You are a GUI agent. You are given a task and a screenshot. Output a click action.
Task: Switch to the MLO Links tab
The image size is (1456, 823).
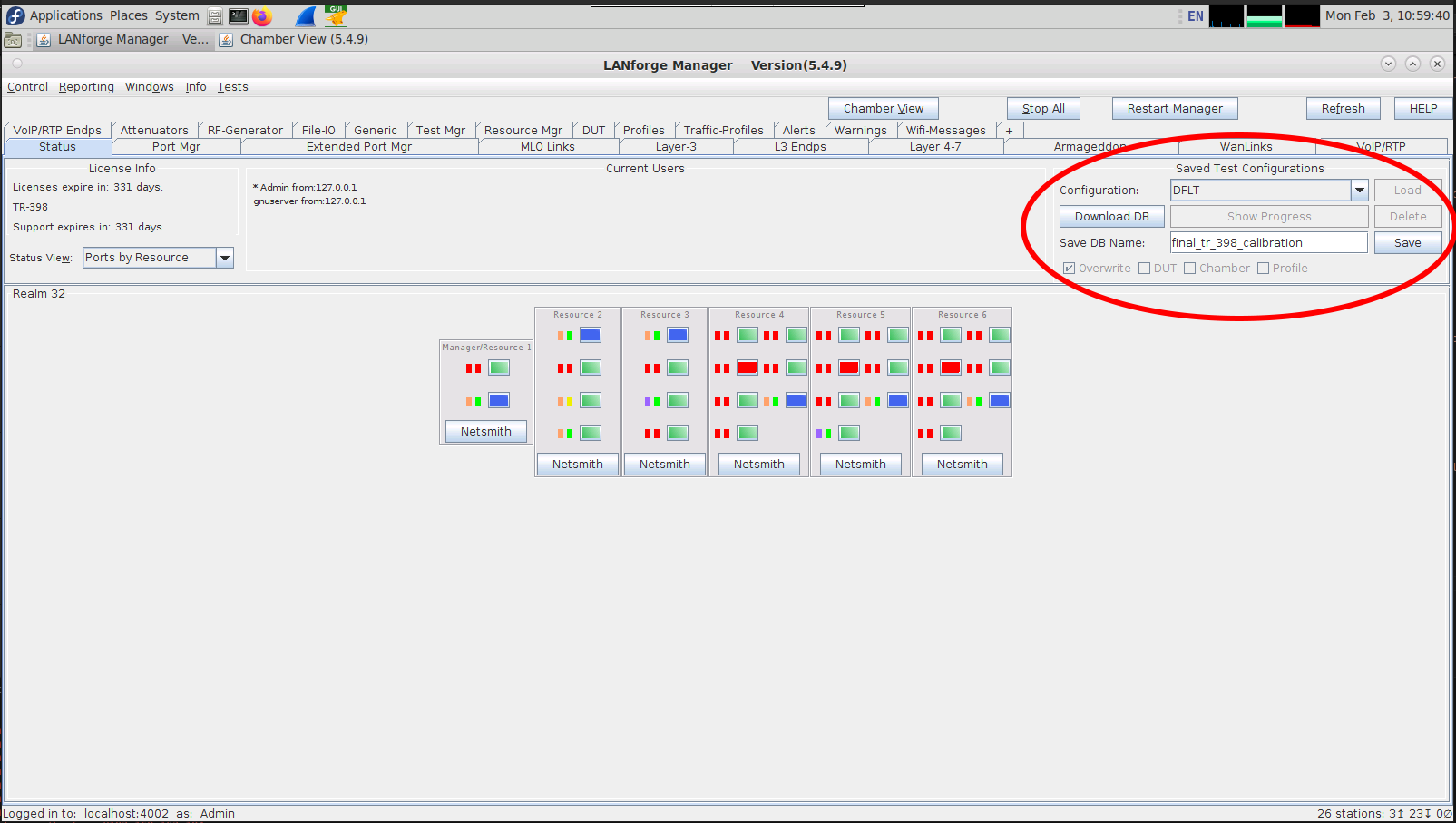point(548,147)
